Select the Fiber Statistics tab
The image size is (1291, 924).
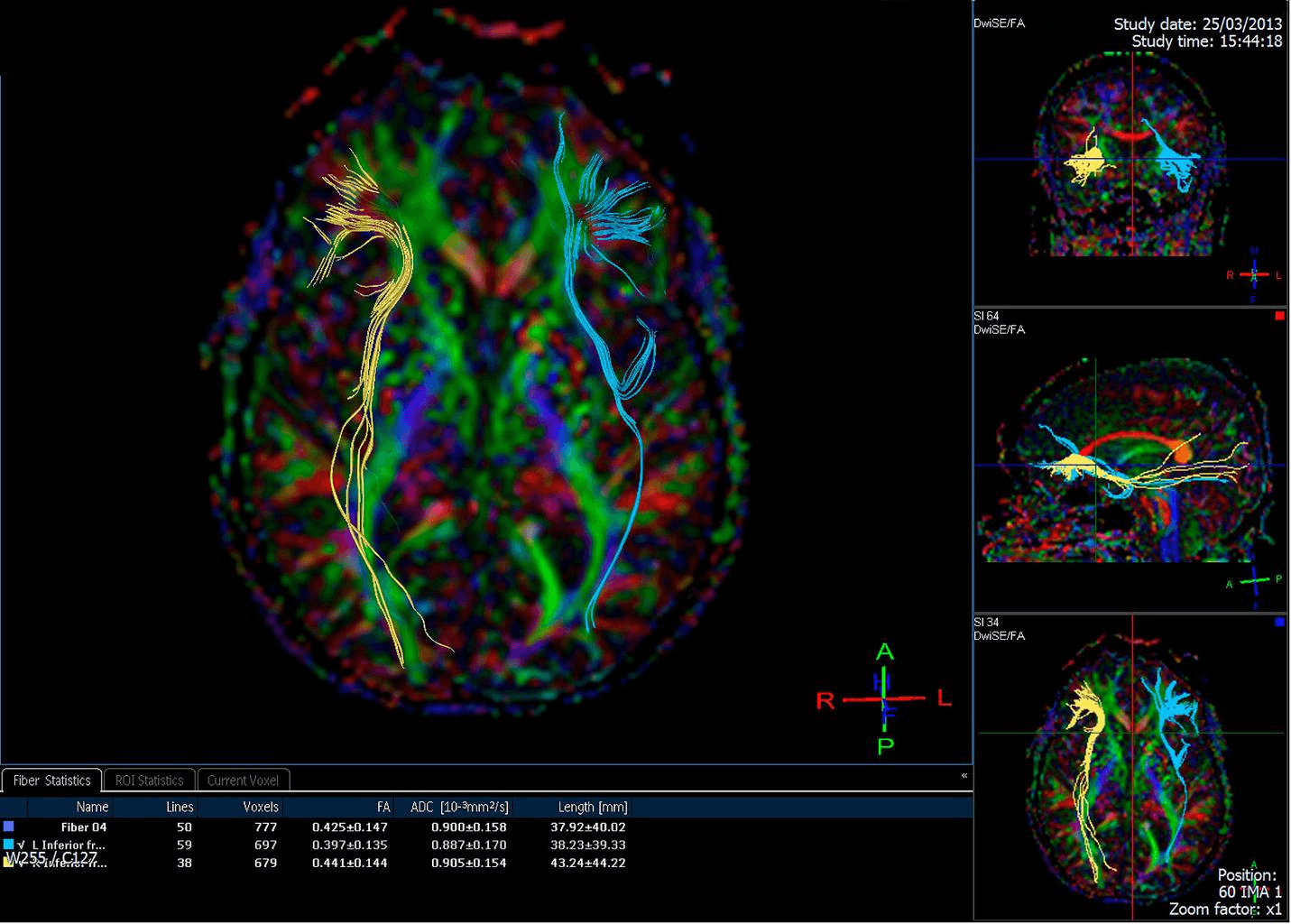coord(51,781)
